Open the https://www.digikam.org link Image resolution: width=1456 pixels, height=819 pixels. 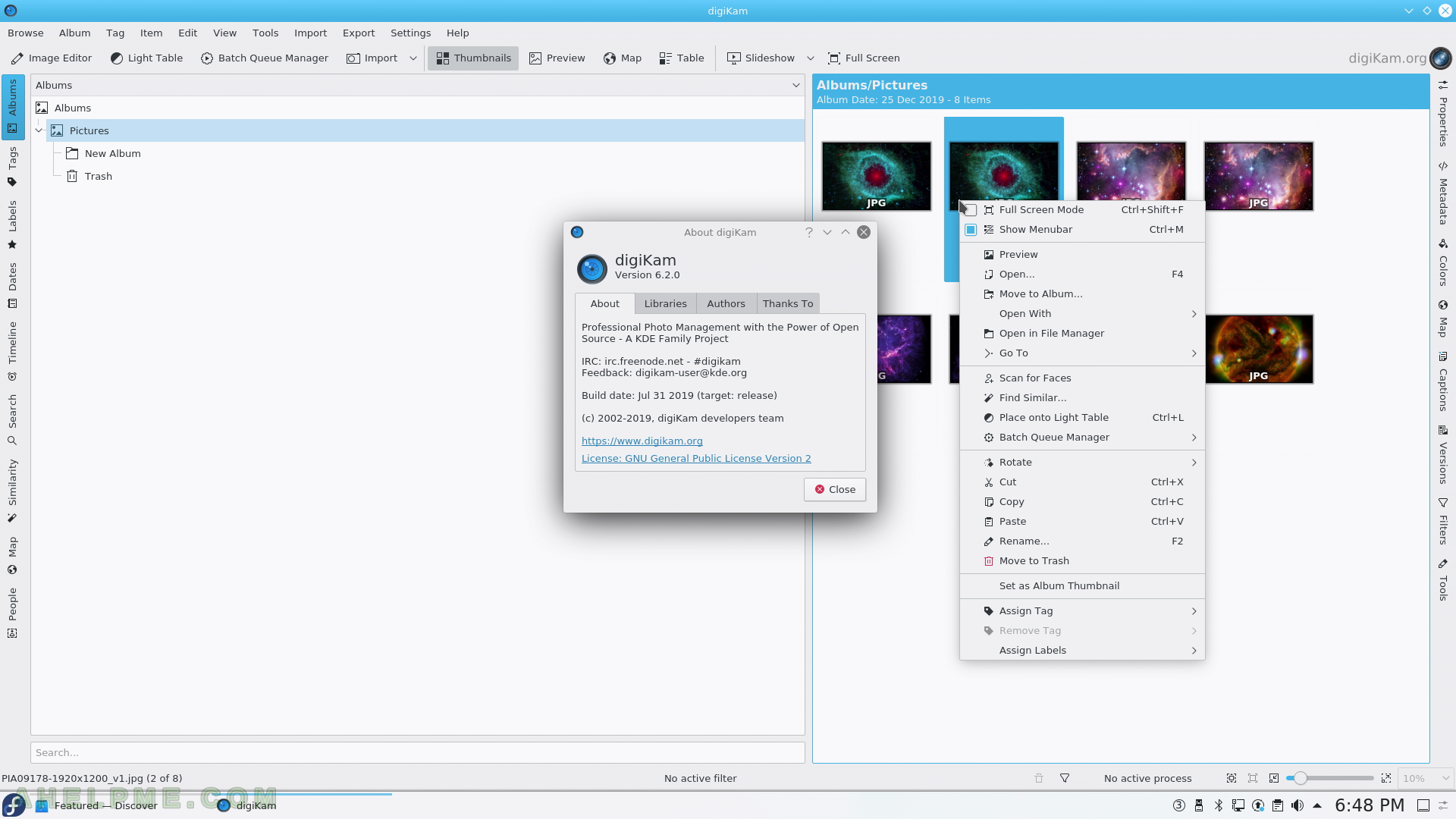tap(642, 441)
